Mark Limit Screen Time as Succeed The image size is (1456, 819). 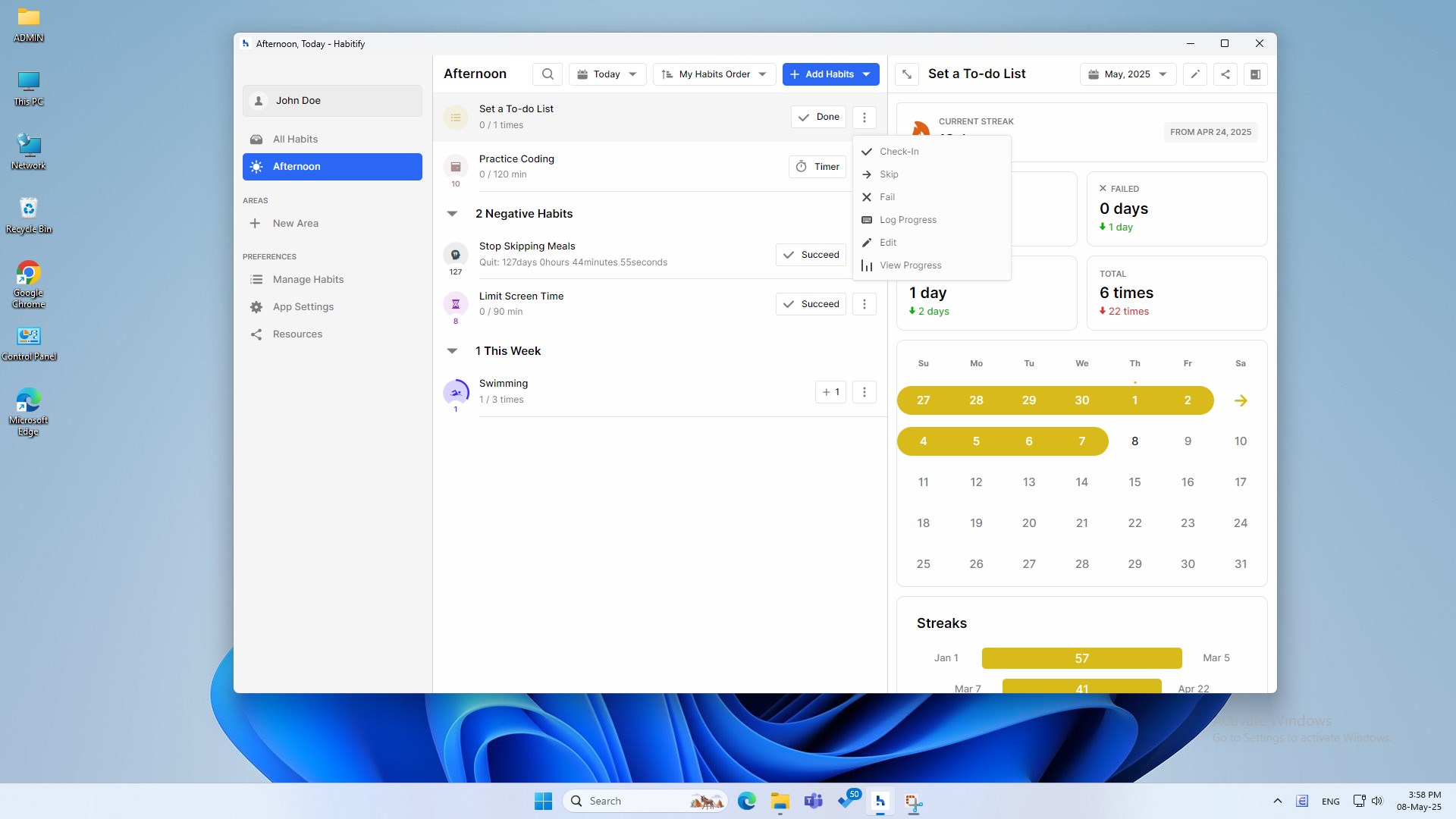click(x=811, y=304)
